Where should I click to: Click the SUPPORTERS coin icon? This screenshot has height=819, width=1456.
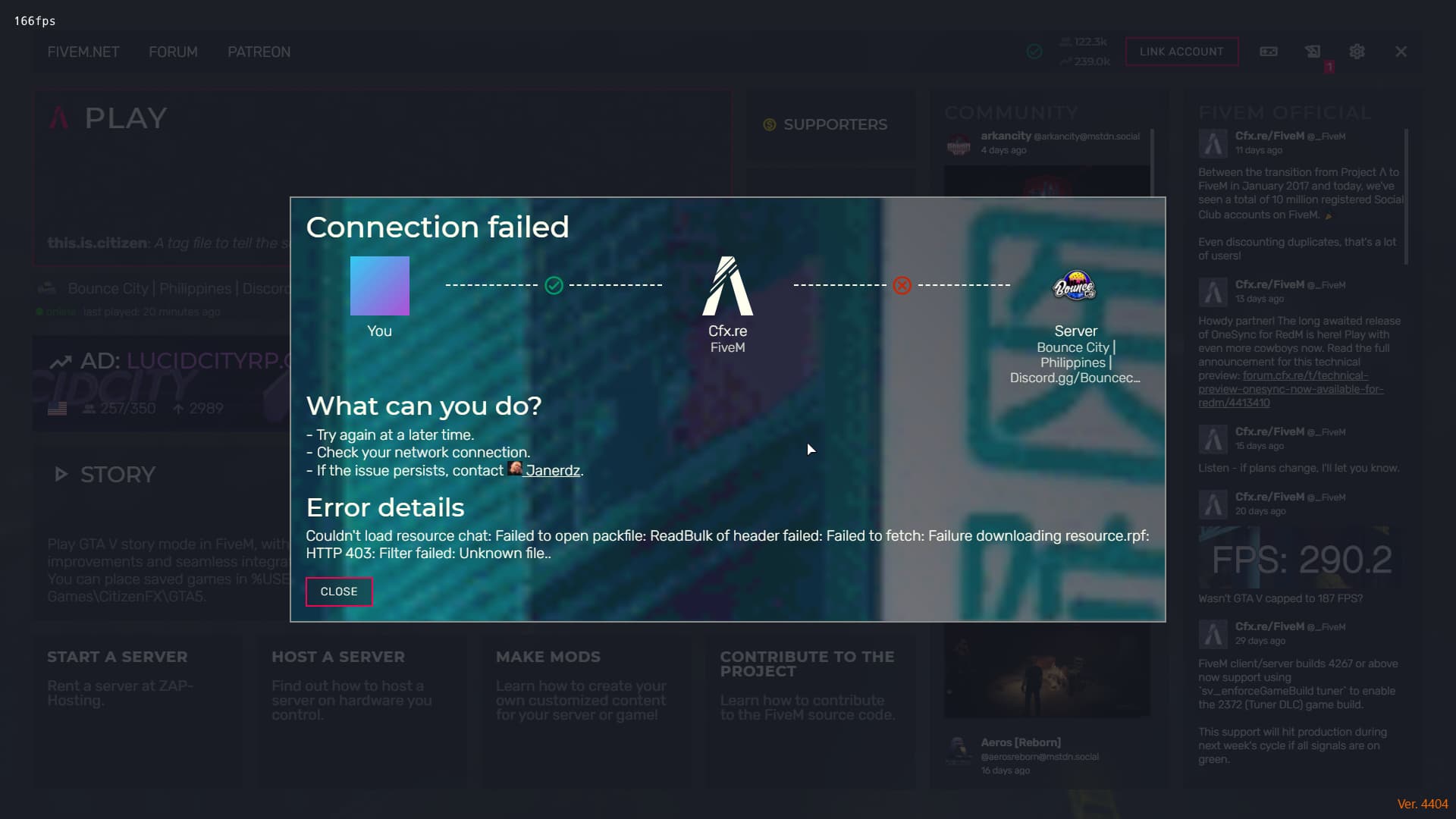pos(769,124)
